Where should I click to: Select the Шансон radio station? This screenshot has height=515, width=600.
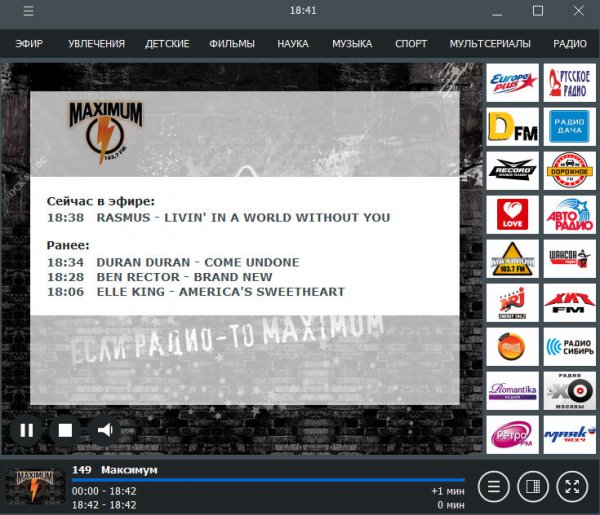pyautogui.click(x=569, y=259)
